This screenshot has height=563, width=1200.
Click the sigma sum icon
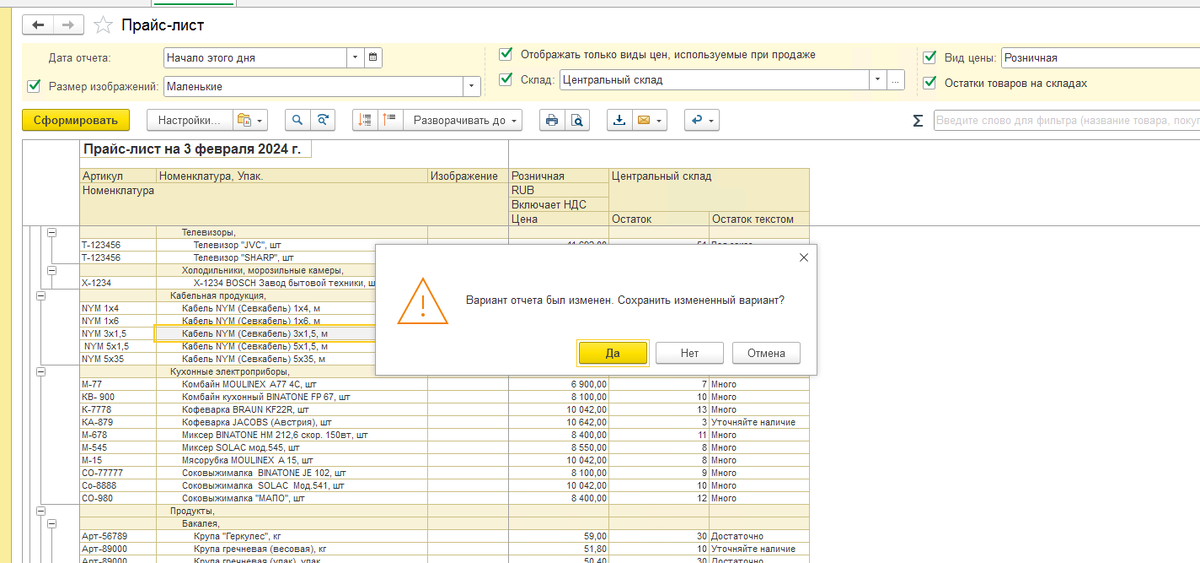(x=918, y=120)
